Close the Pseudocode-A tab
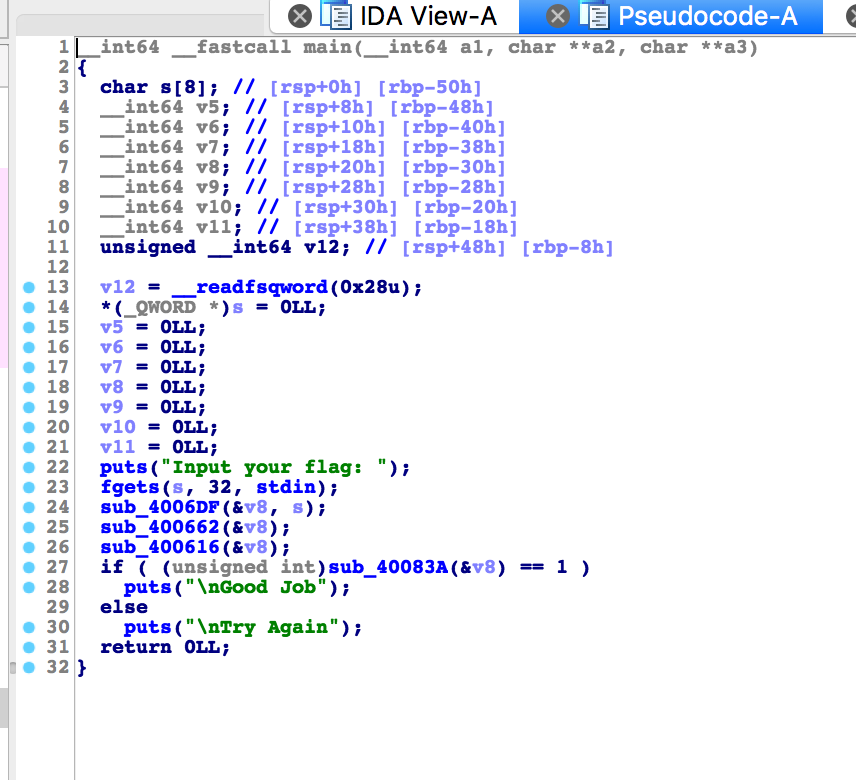Viewport: 856px width, 780px height. pos(557,16)
